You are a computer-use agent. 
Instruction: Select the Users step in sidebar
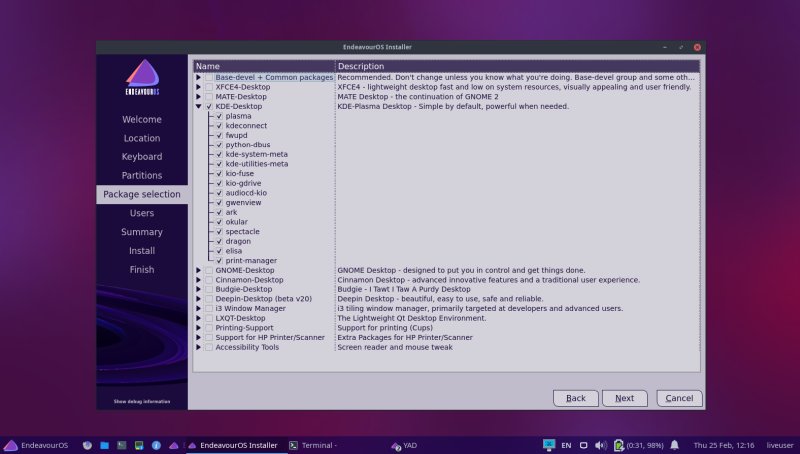[x=142, y=213]
